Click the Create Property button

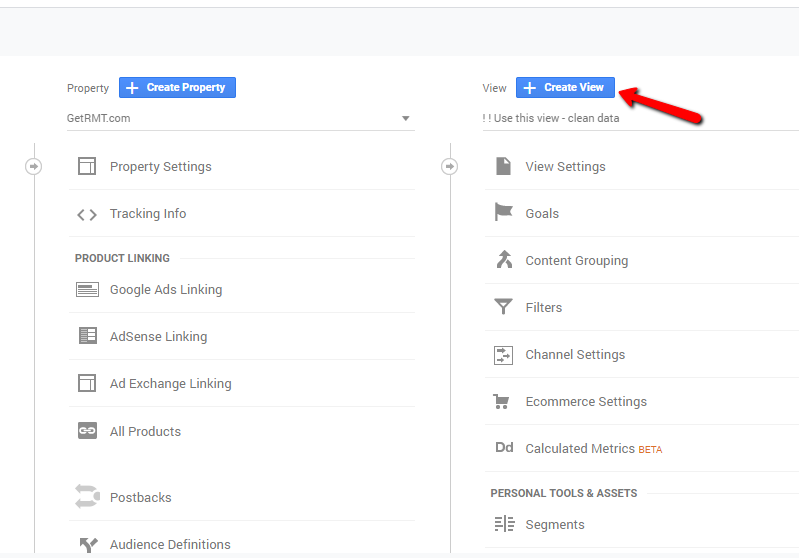(x=177, y=88)
